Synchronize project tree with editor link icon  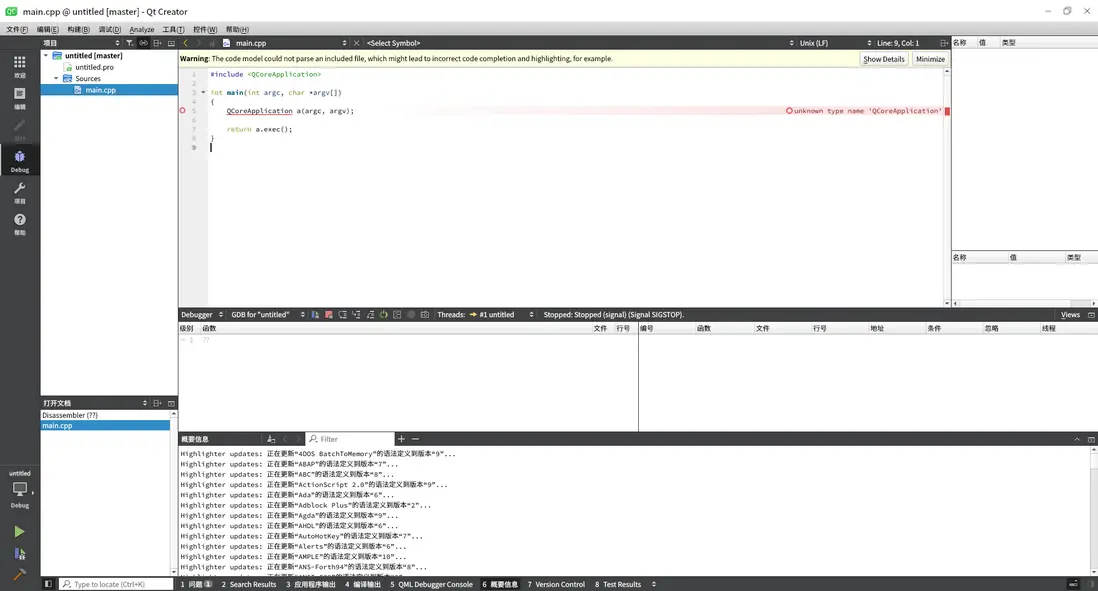144,43
